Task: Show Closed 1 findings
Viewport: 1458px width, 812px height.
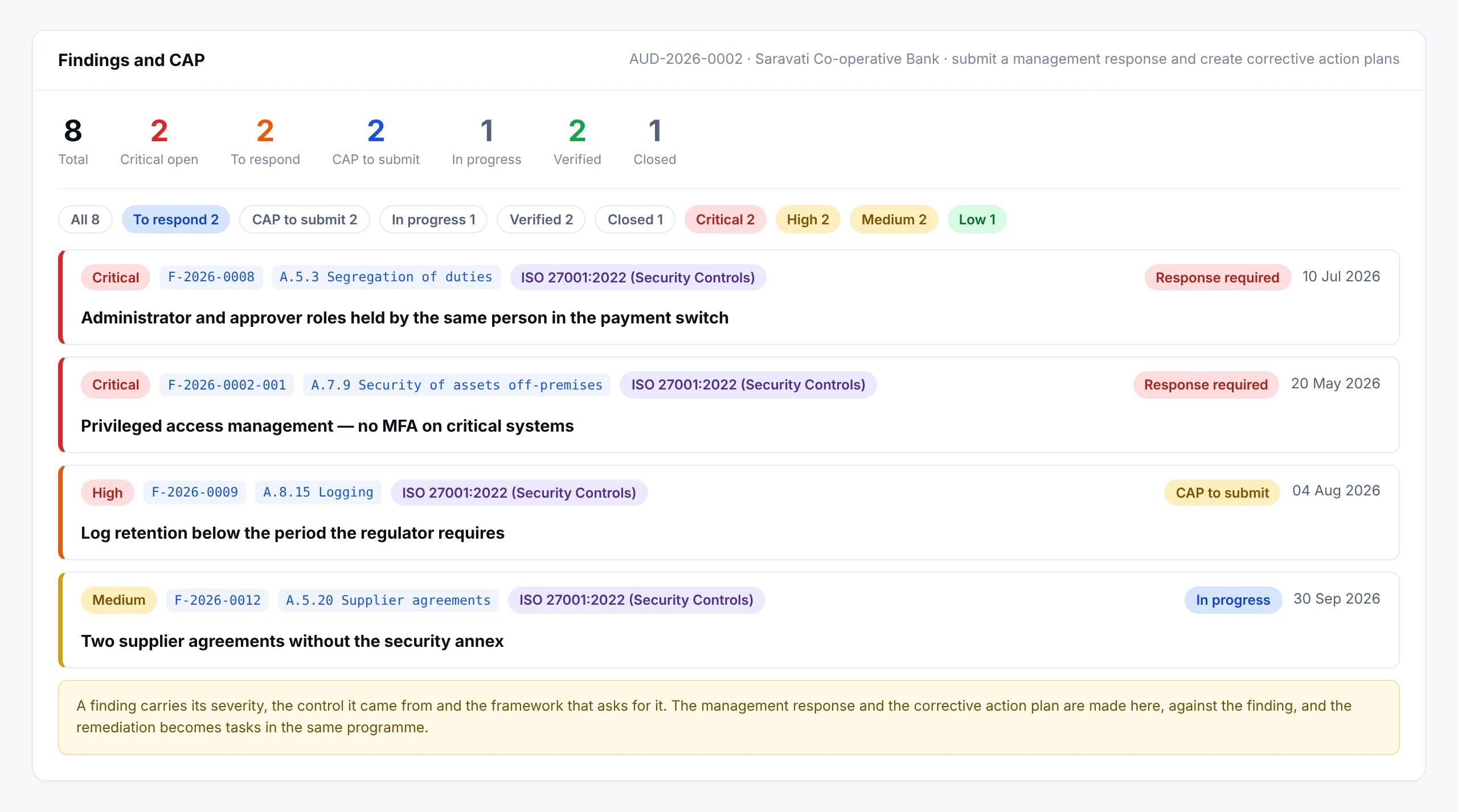Action: (x=635, y=219)
